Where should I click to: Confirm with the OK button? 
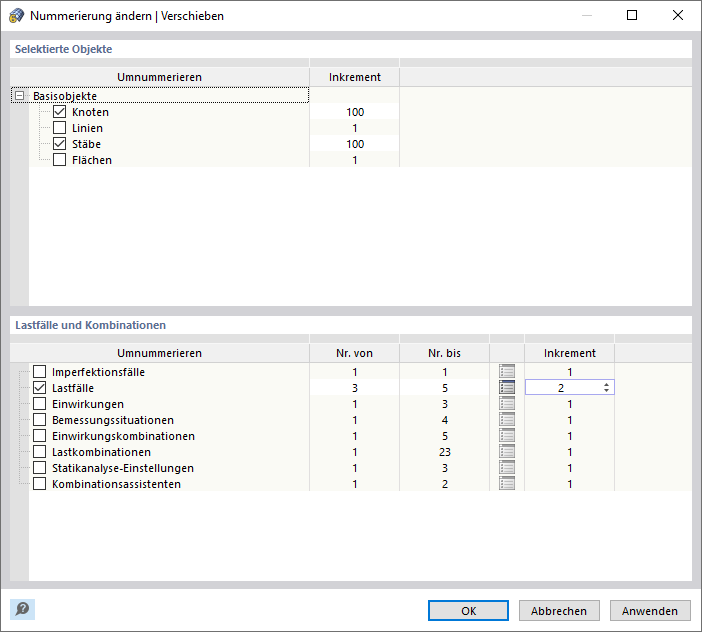pyautogui.click(x=468, y=610)
